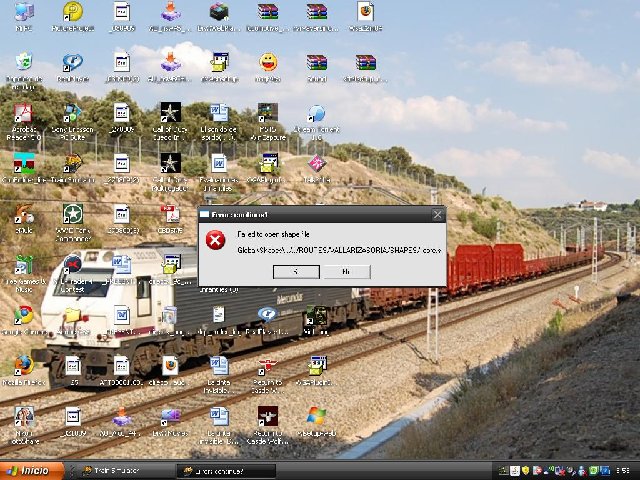Select the Train Simulator desktop shortcut
This screenshot has width=640, height=480.
tap(72, 163)
